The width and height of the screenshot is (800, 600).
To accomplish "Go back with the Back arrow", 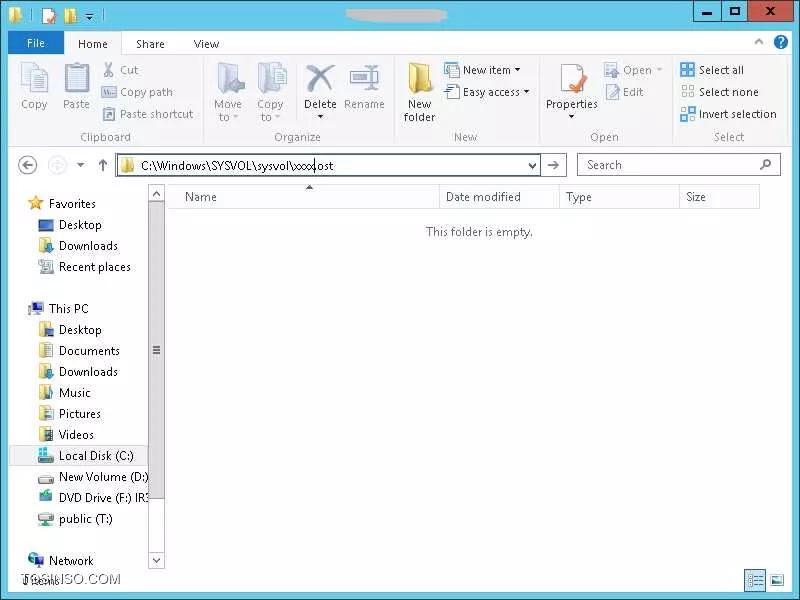I will coord(28,165).
